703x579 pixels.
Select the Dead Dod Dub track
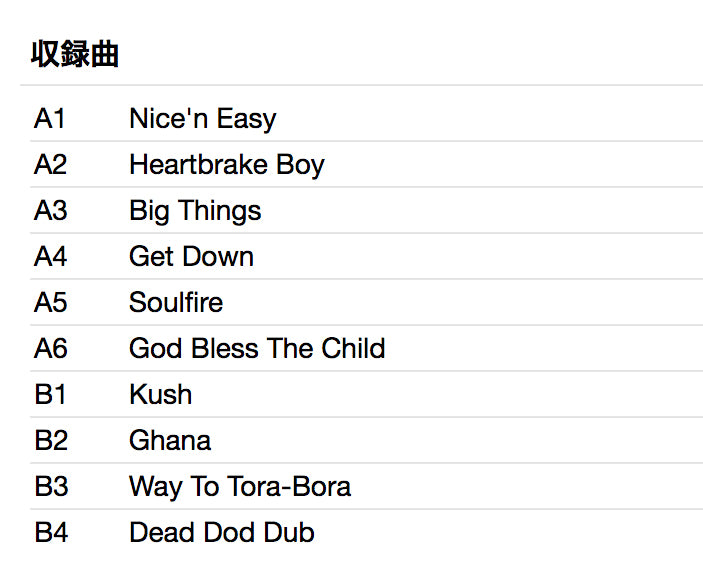pos(222,533)
